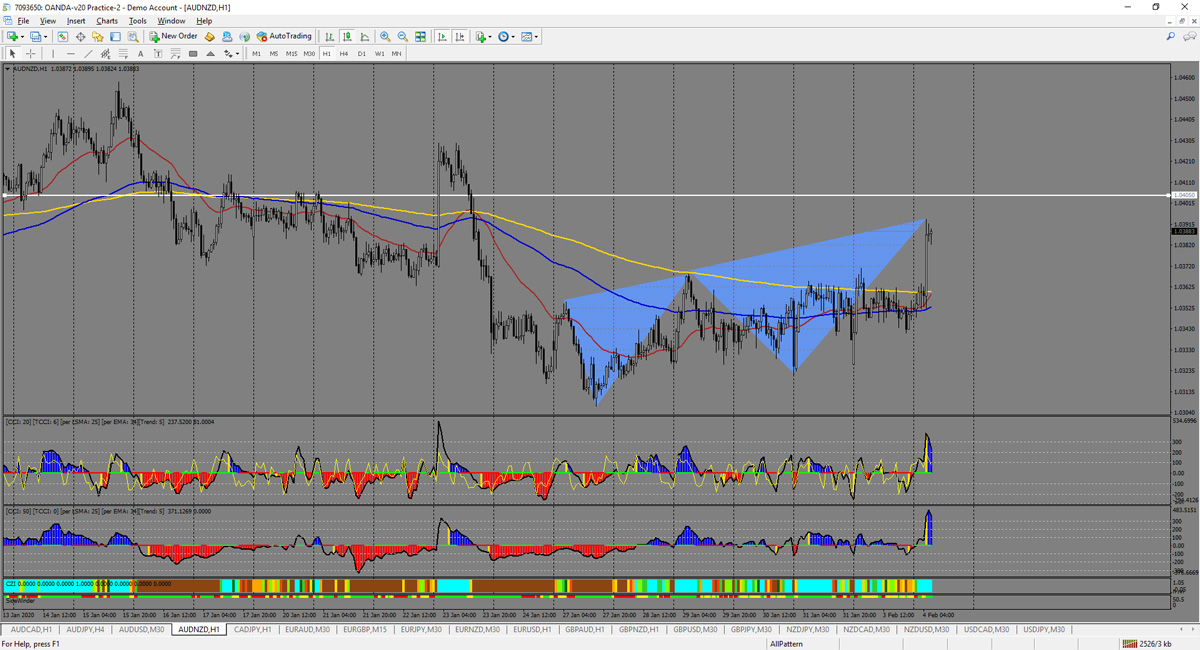Open the View menu
This screenshot has width=1200, height=650.
pyautogui.click(x=48, y=20)
